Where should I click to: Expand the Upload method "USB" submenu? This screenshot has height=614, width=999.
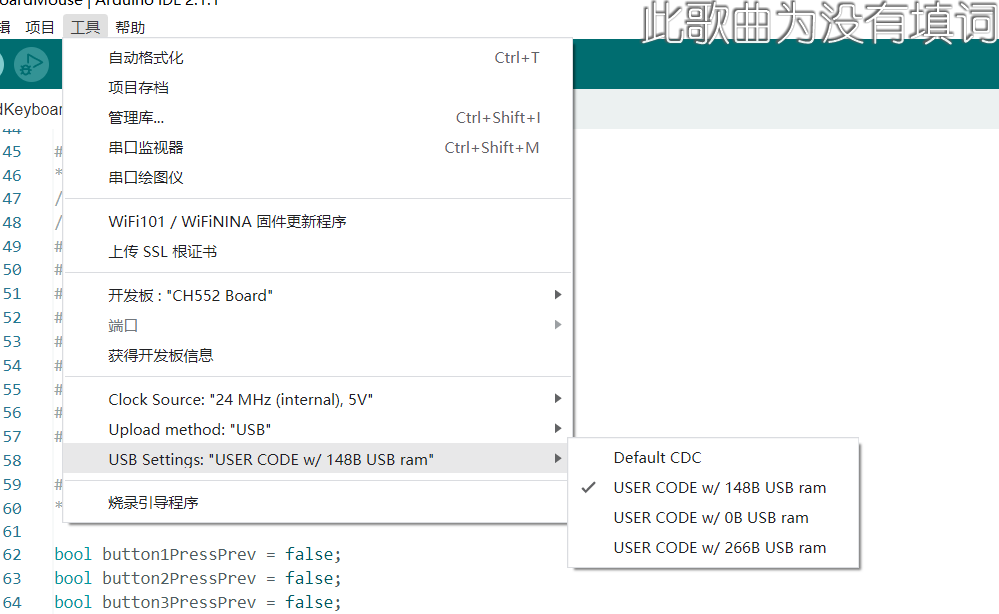317,429
